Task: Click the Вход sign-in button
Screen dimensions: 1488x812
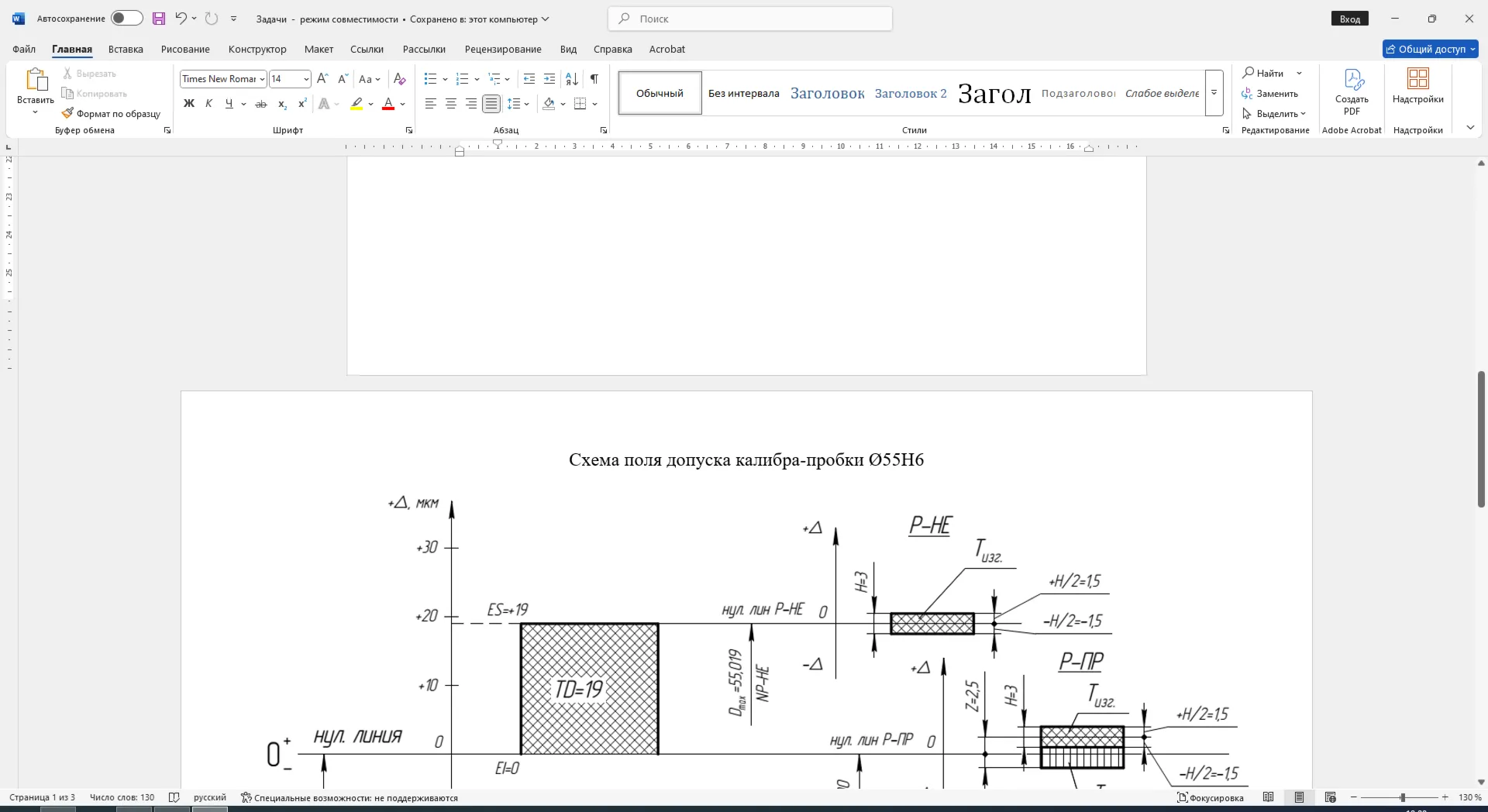Action: pyautogui.click(x=1350, y=19)
